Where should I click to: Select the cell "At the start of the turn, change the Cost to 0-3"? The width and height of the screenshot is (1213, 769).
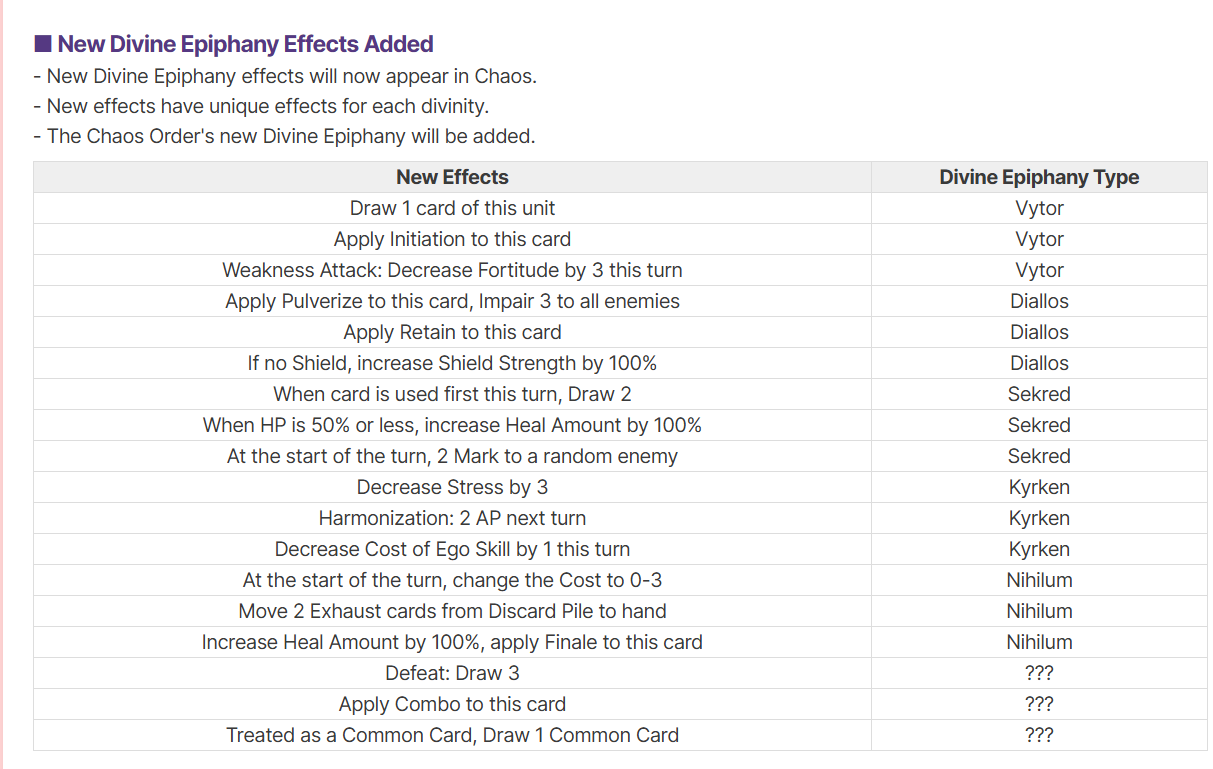coord(452,580)
